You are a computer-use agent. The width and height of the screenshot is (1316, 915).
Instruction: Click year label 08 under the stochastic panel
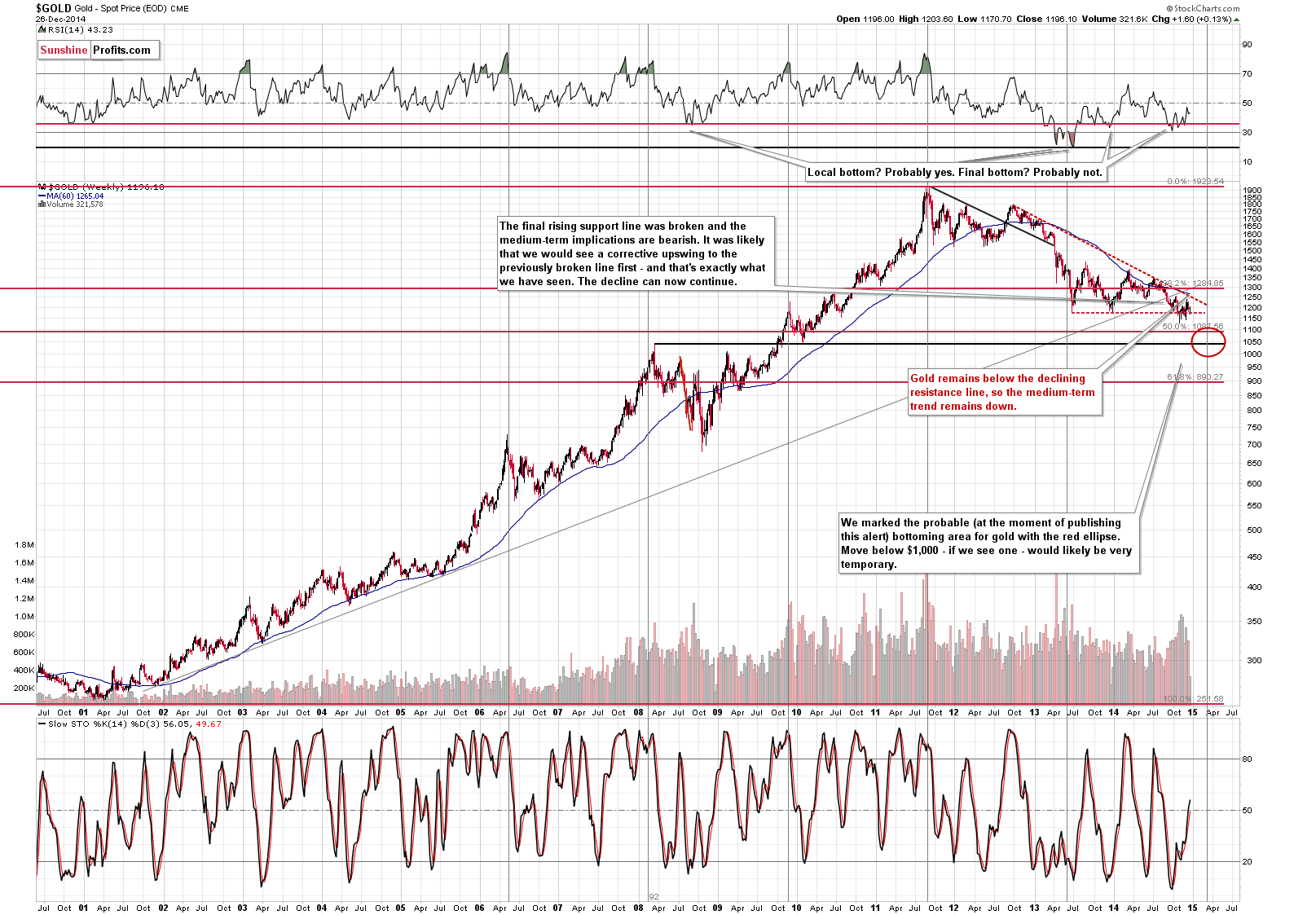[637, 908]
